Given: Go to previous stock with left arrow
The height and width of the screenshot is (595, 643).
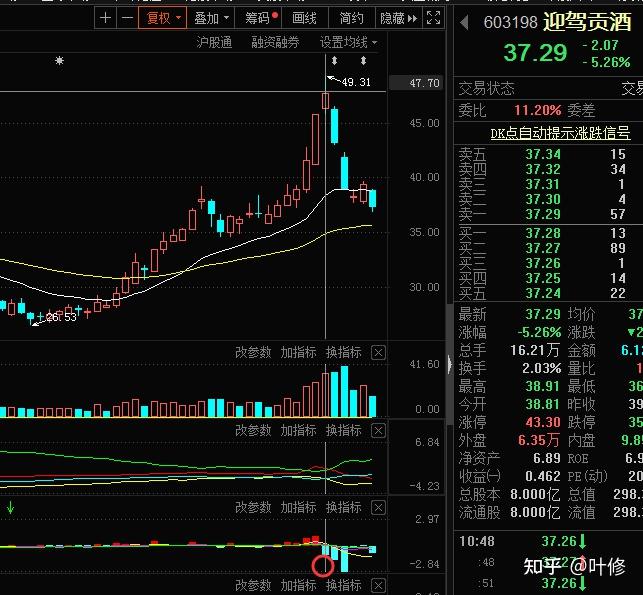Looking at the screenshot, I should click(x=464, y=23).
